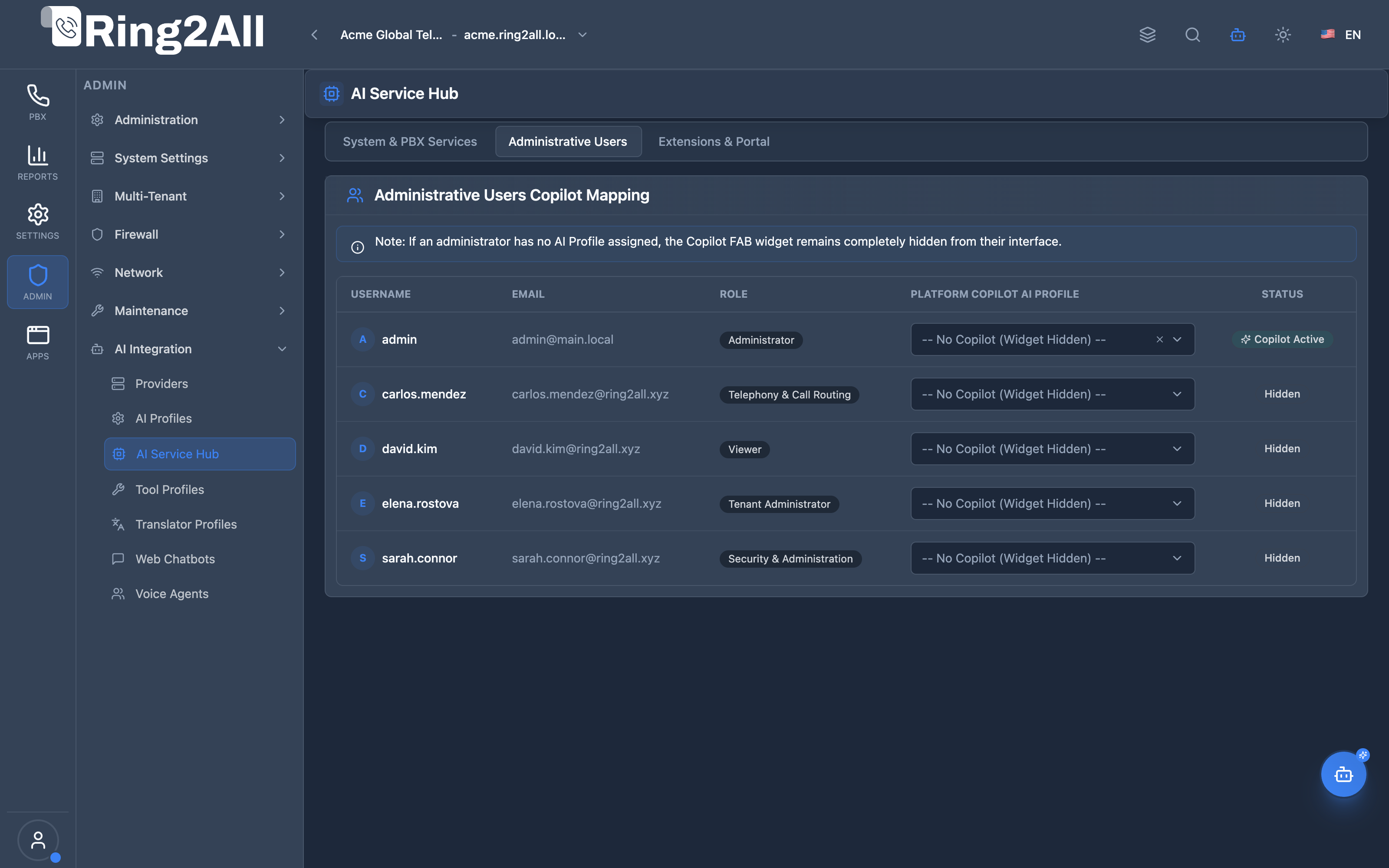1389x868 pixels.
Task: Click the info icon in the note banner
Action: pos(357,247)
